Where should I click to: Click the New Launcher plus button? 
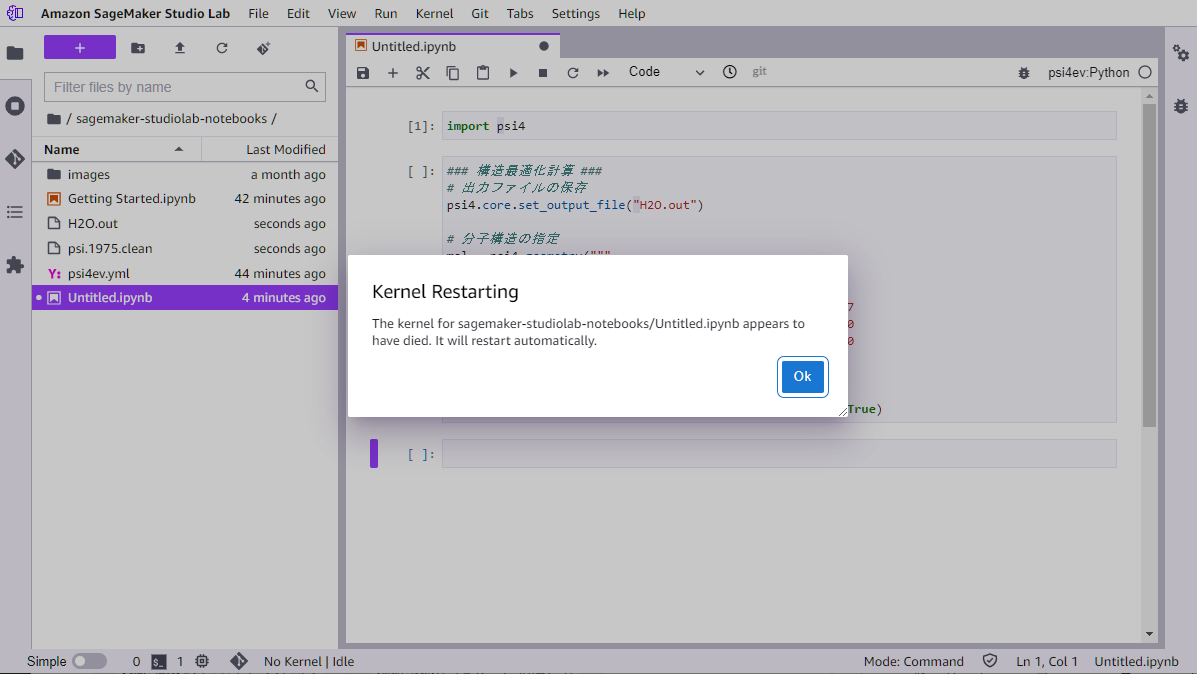(x=80, y=47)
